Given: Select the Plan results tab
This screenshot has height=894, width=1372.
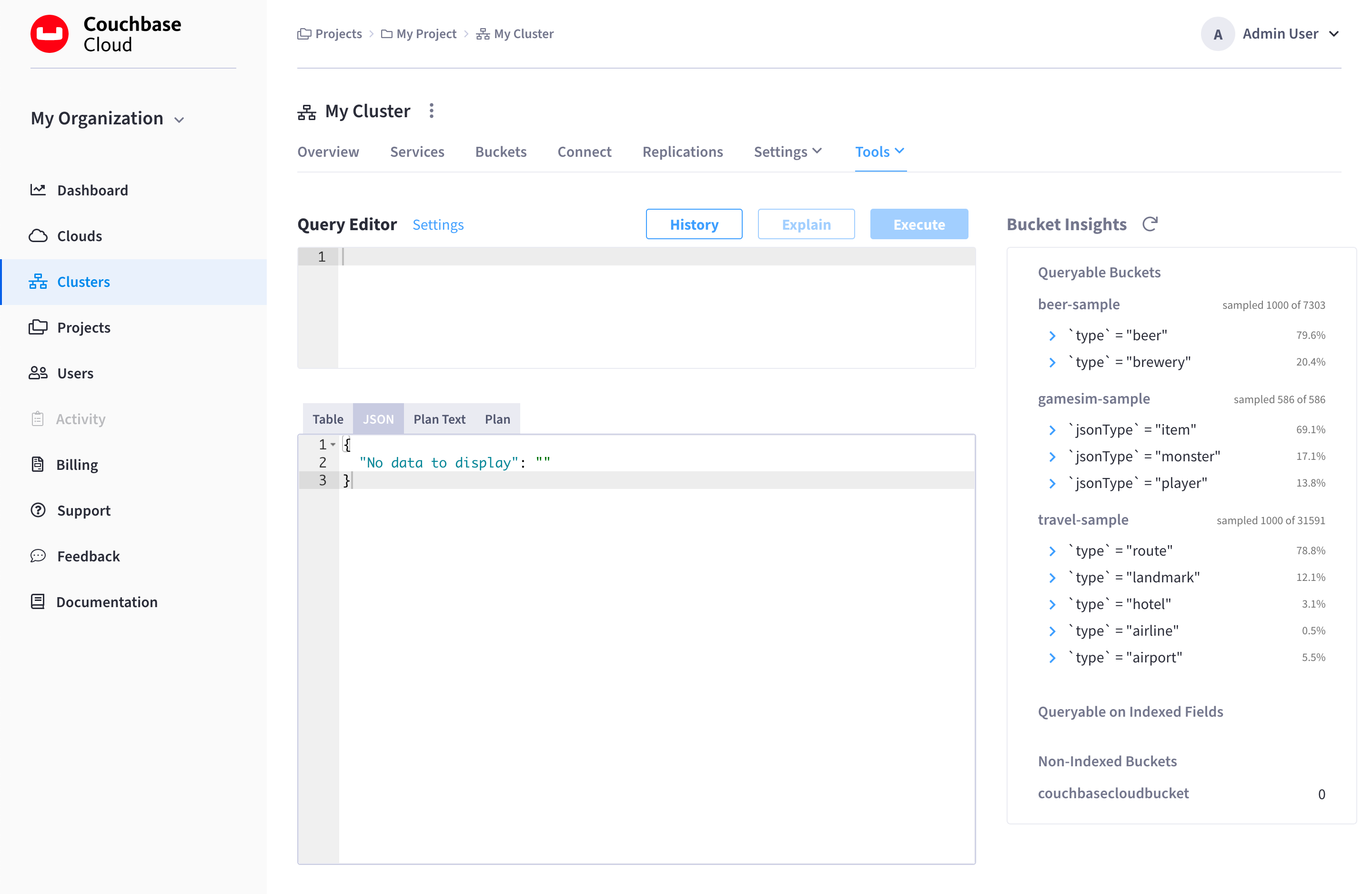Looking at the screenshot, I should coord(497,419).
